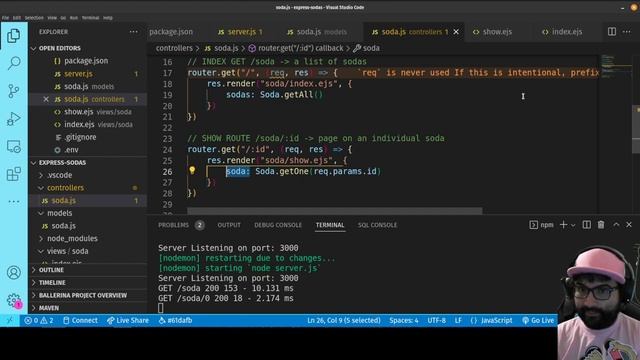Open the Extensions view icon
This screenshot has width=640, height=360.
(x=13, y=174)
